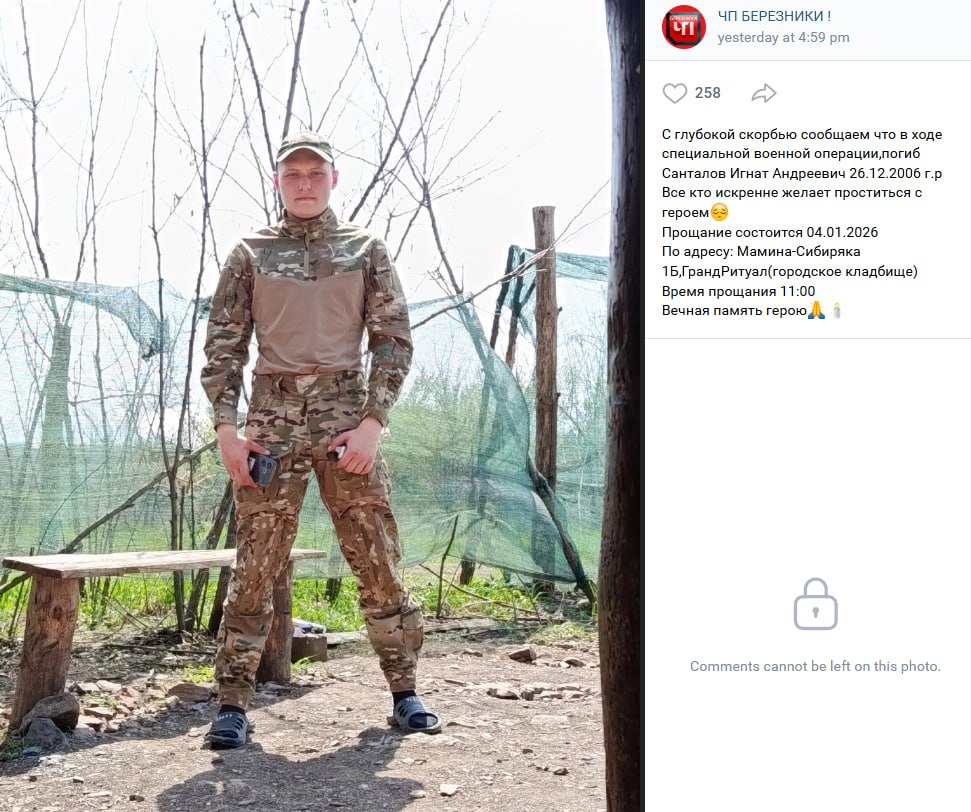Click the padlock icon under the post
Image resolution: width=971 pixels, height=812 pixels.
pos(816,605)
